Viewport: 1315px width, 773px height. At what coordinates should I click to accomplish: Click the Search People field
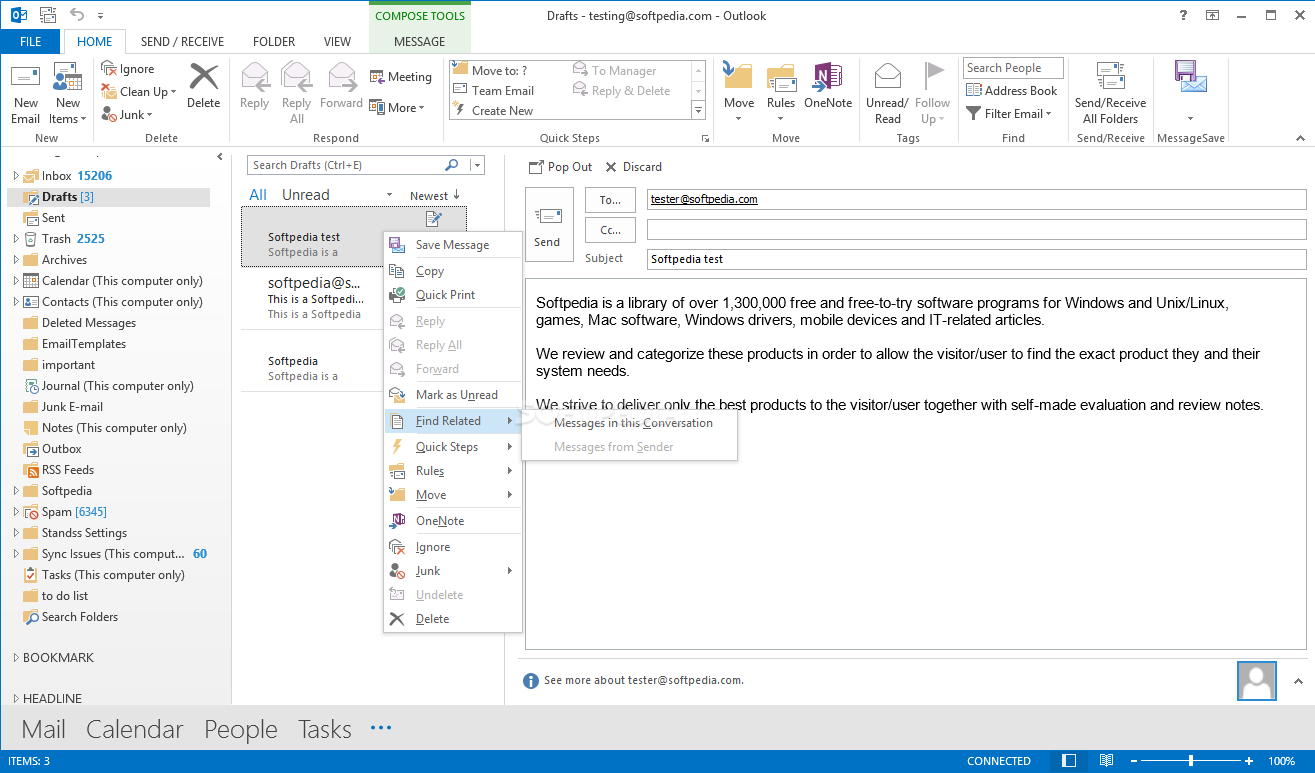1013,68
